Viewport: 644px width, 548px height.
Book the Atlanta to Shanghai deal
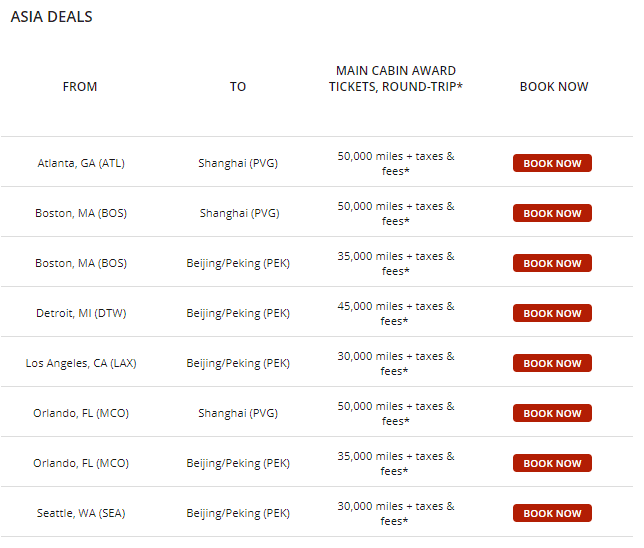(x=552, y=163)
